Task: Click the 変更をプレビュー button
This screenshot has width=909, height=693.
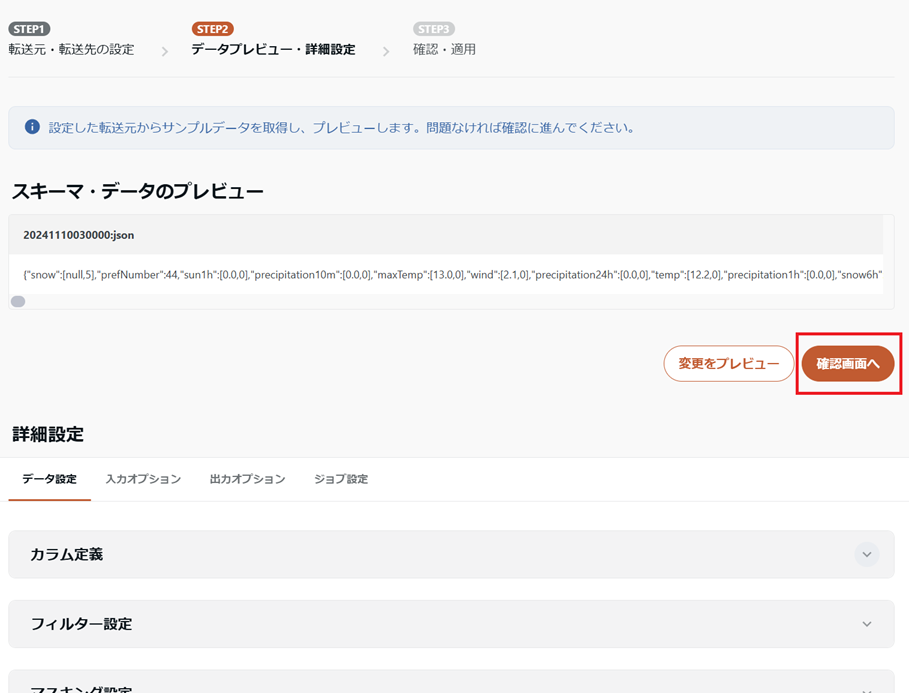Action: pos(728,363)
